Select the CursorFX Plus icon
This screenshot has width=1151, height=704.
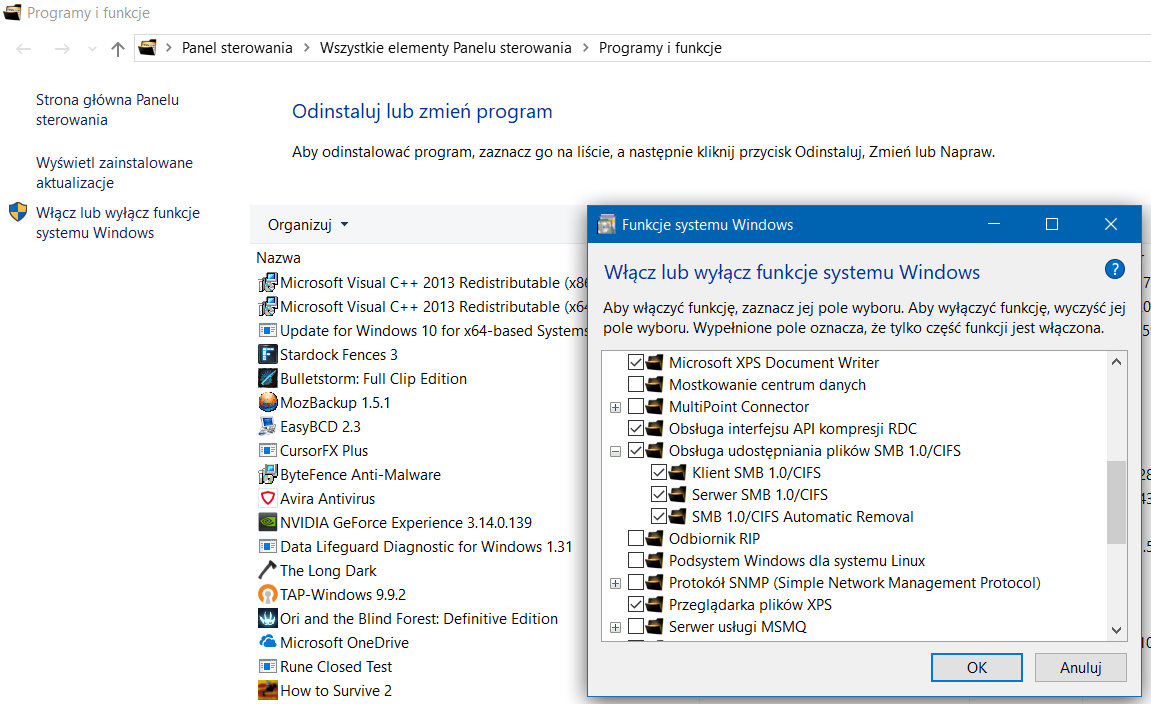tap(268, 451)
